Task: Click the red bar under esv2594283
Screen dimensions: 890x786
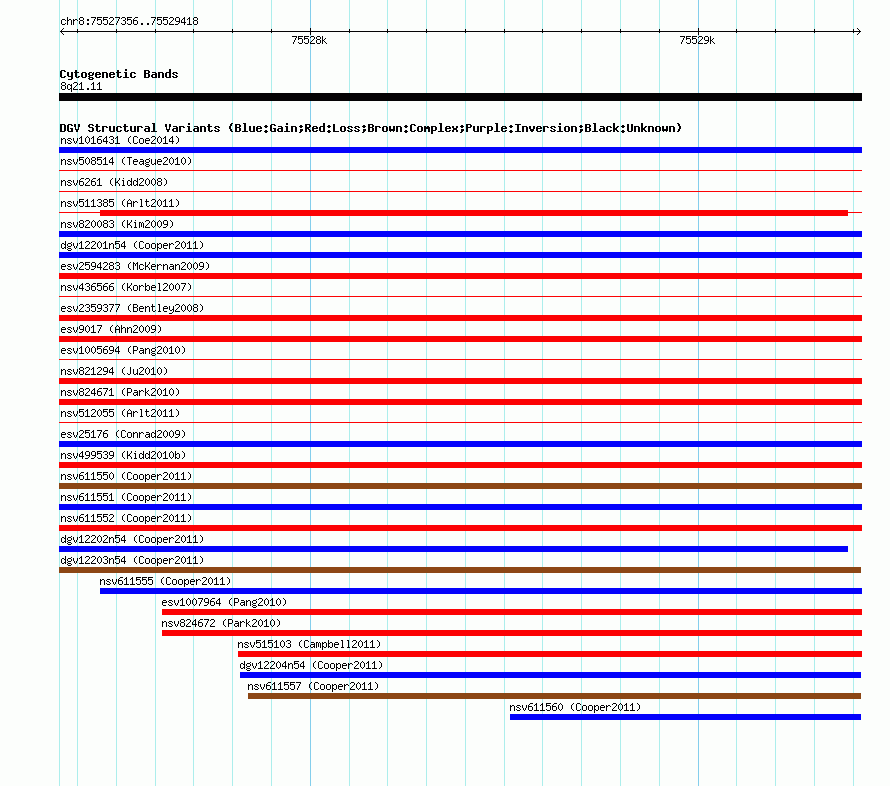Action: [460, 276]
